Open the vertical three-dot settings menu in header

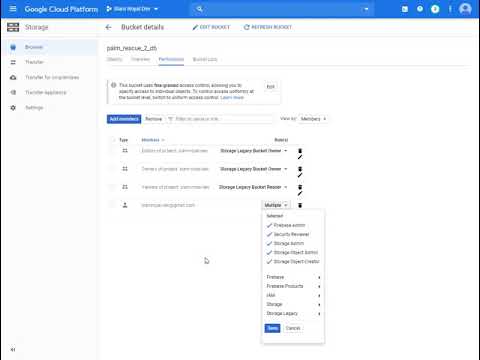point(450,9)
